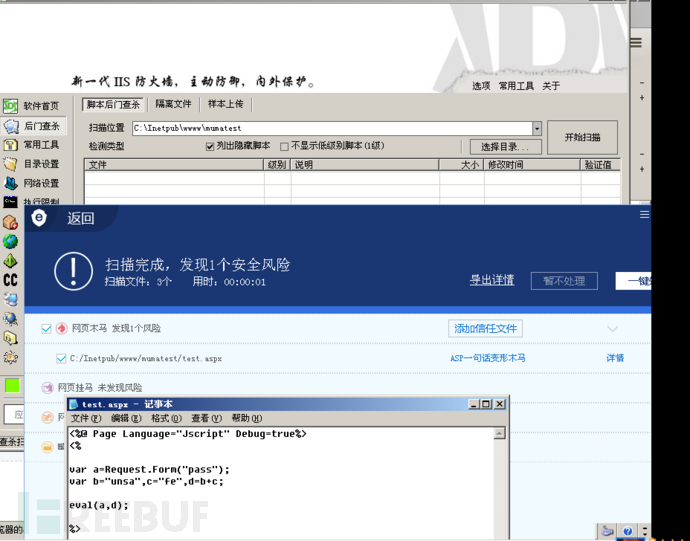Open 常用工具 in the top header
The image size is (690, 541).
click(516, 86)
